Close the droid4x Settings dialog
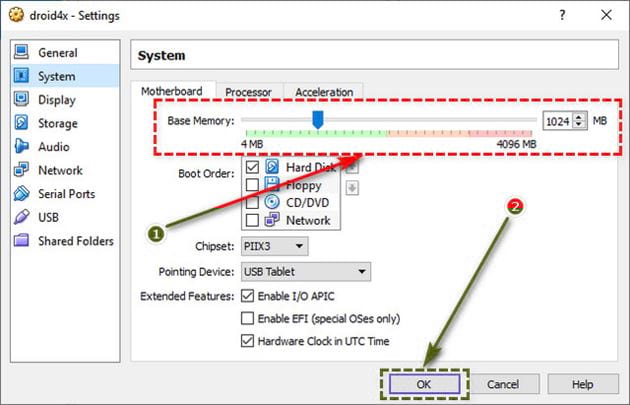Image resolution: width=630 pixels, height=405 pixels. [606, 15]
